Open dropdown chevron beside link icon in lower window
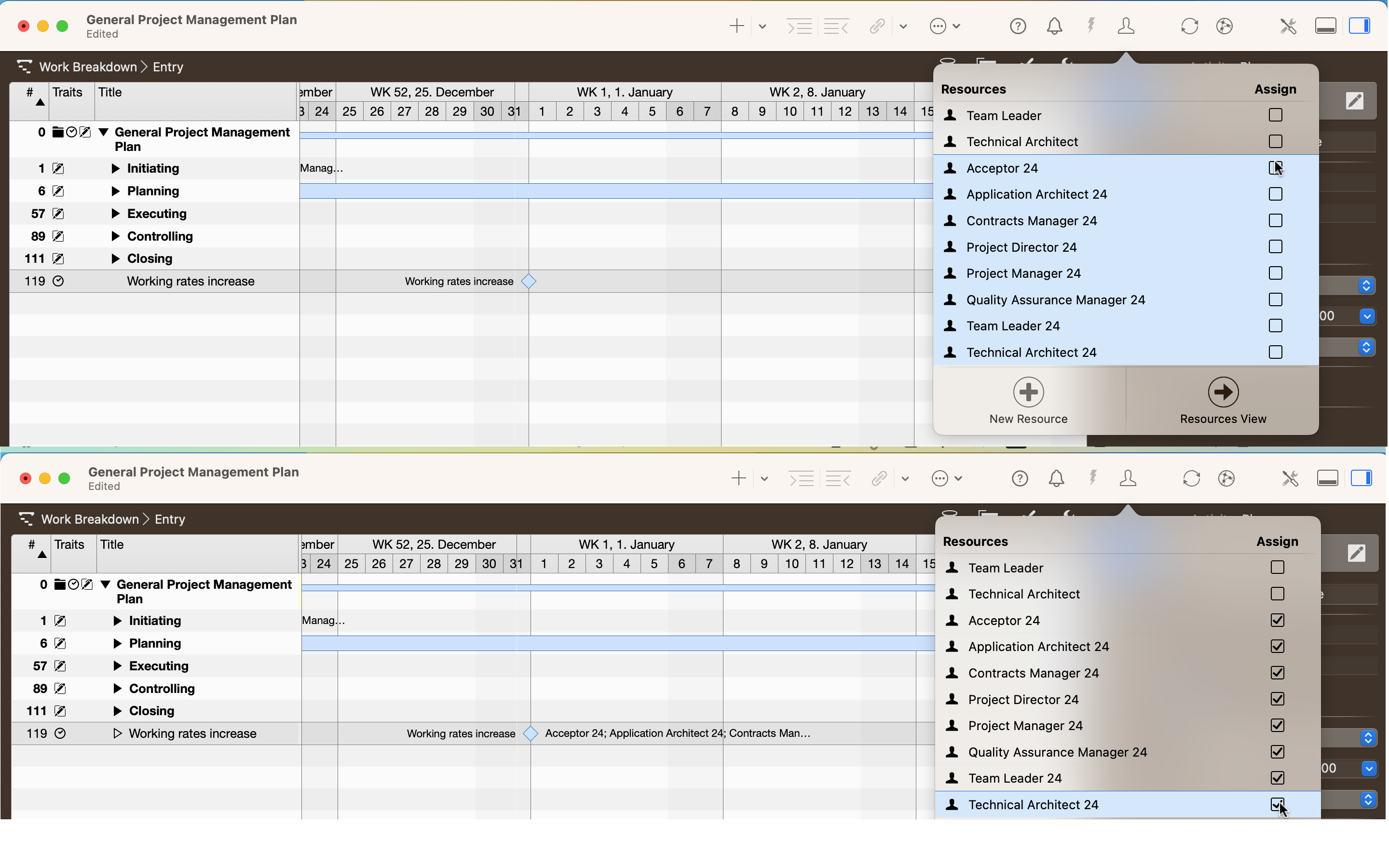 pos(905,479)
